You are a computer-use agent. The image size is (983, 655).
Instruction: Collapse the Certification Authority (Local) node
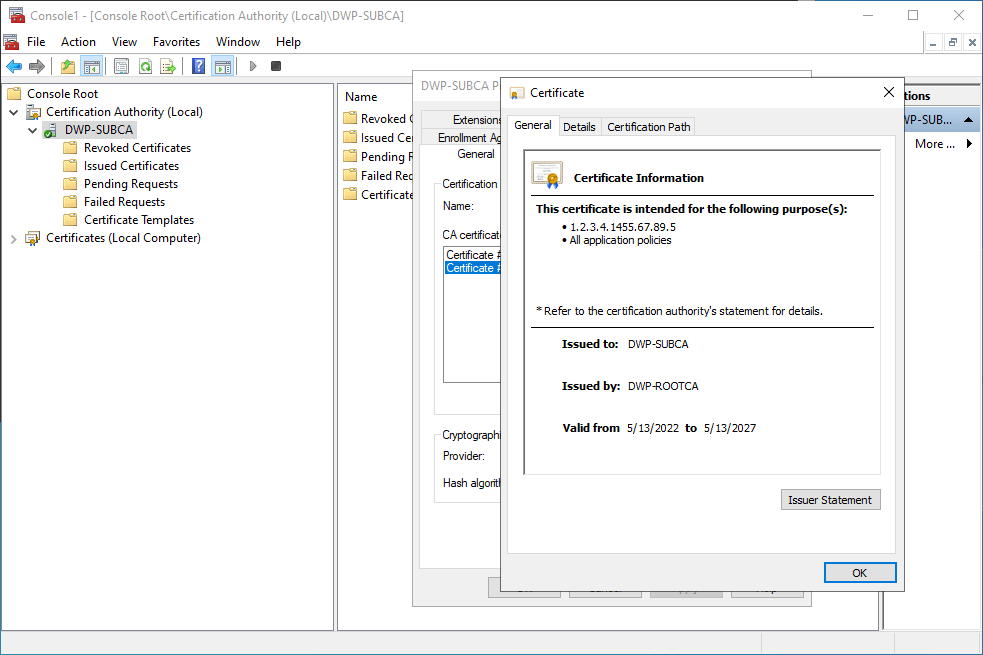[14, 112]
